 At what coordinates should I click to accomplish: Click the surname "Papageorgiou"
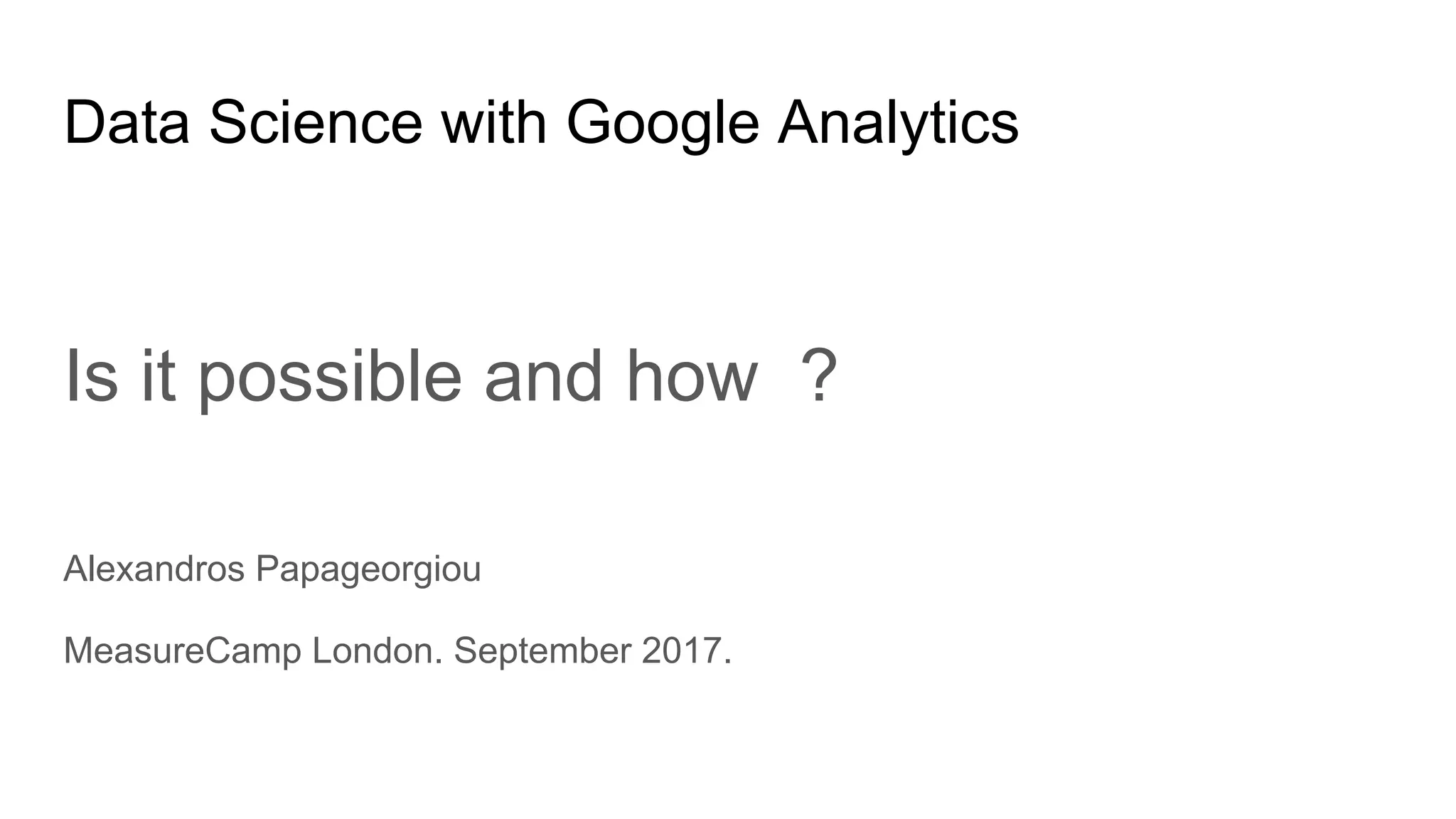click(x=368, y=572)
